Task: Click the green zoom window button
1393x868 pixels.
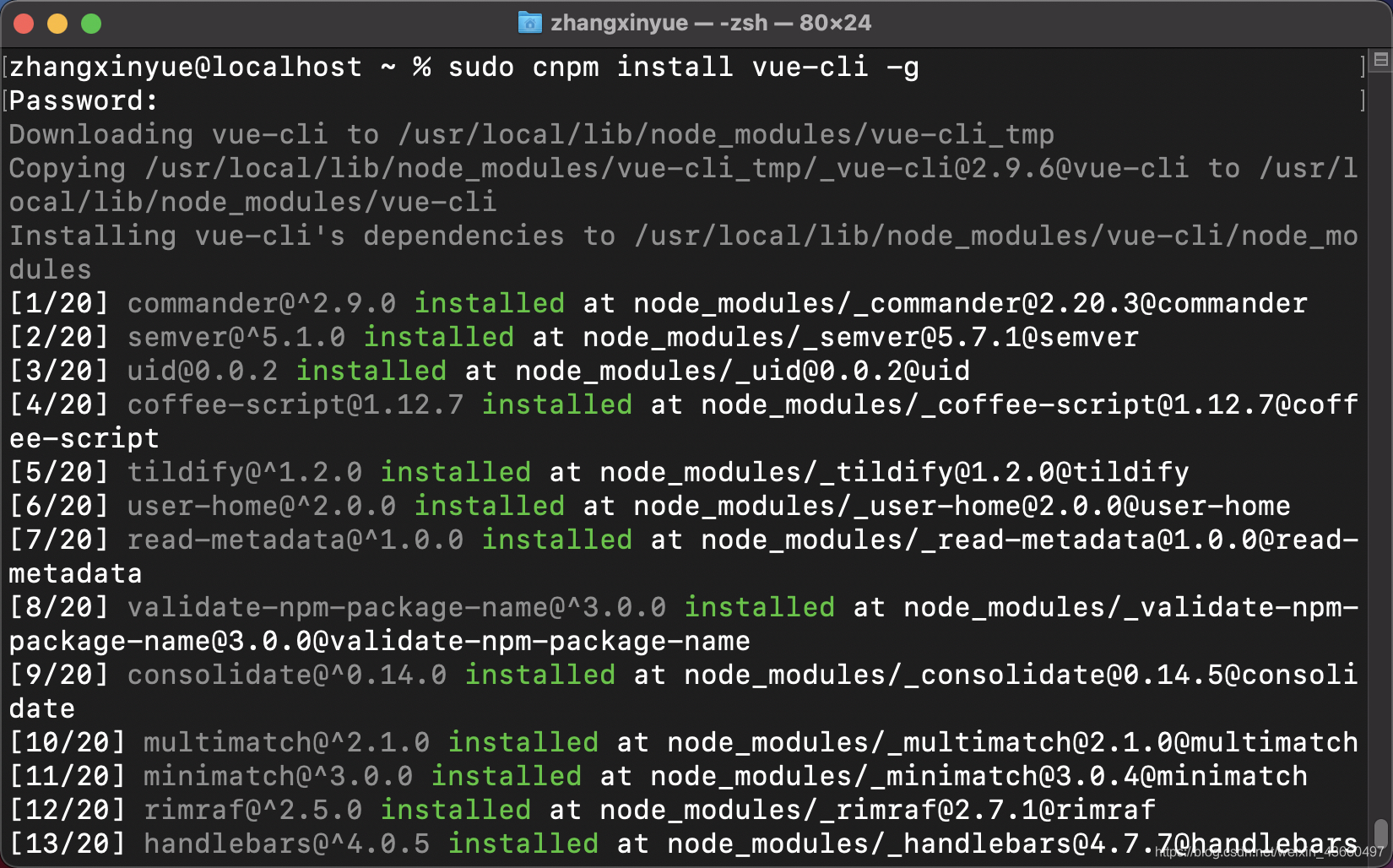Action: pyautogui.click(x=91, y=24)
